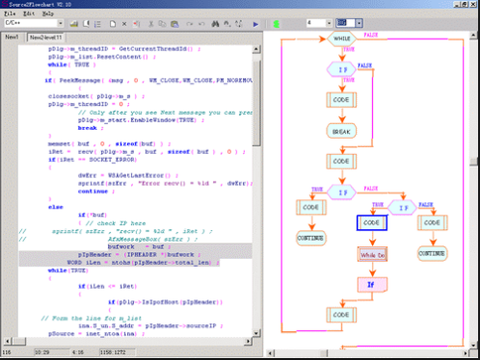Click the blue run arrow in toolbar

(255, 24)
